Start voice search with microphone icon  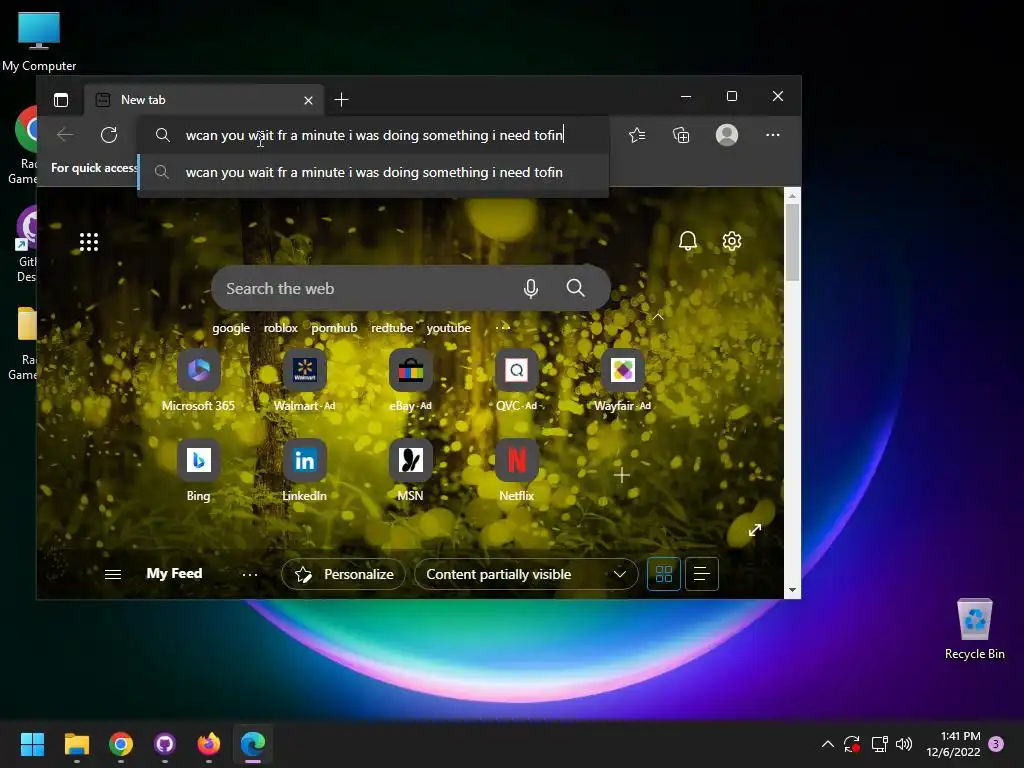click(x=531, y=288)
